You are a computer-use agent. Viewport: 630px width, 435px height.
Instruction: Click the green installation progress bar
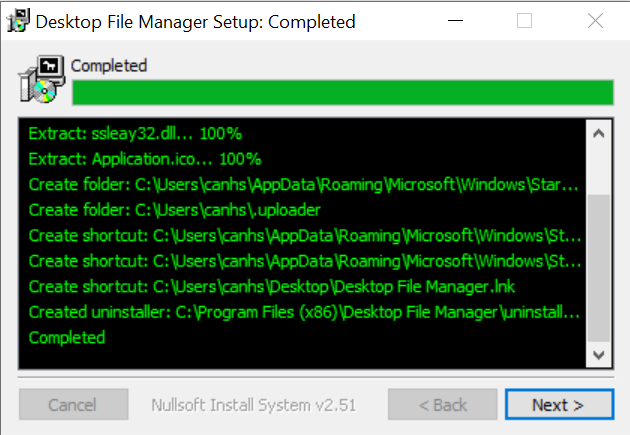point(343,92)
